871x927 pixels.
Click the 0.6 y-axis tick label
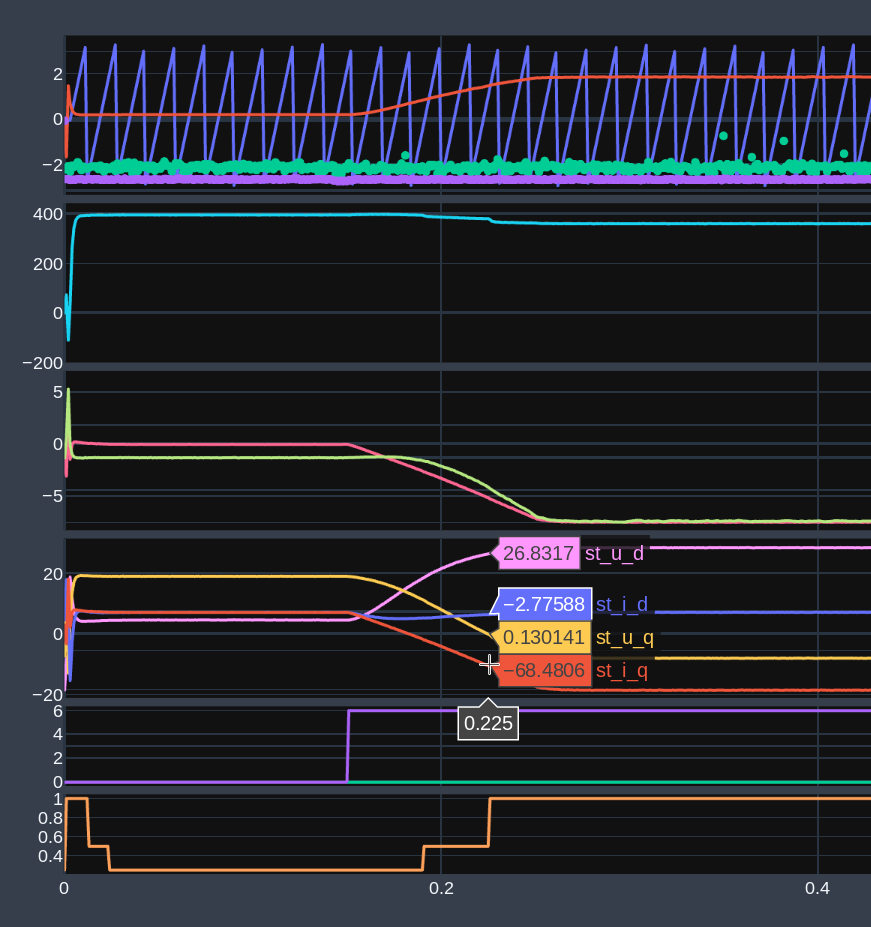click(x=50, y=837)
